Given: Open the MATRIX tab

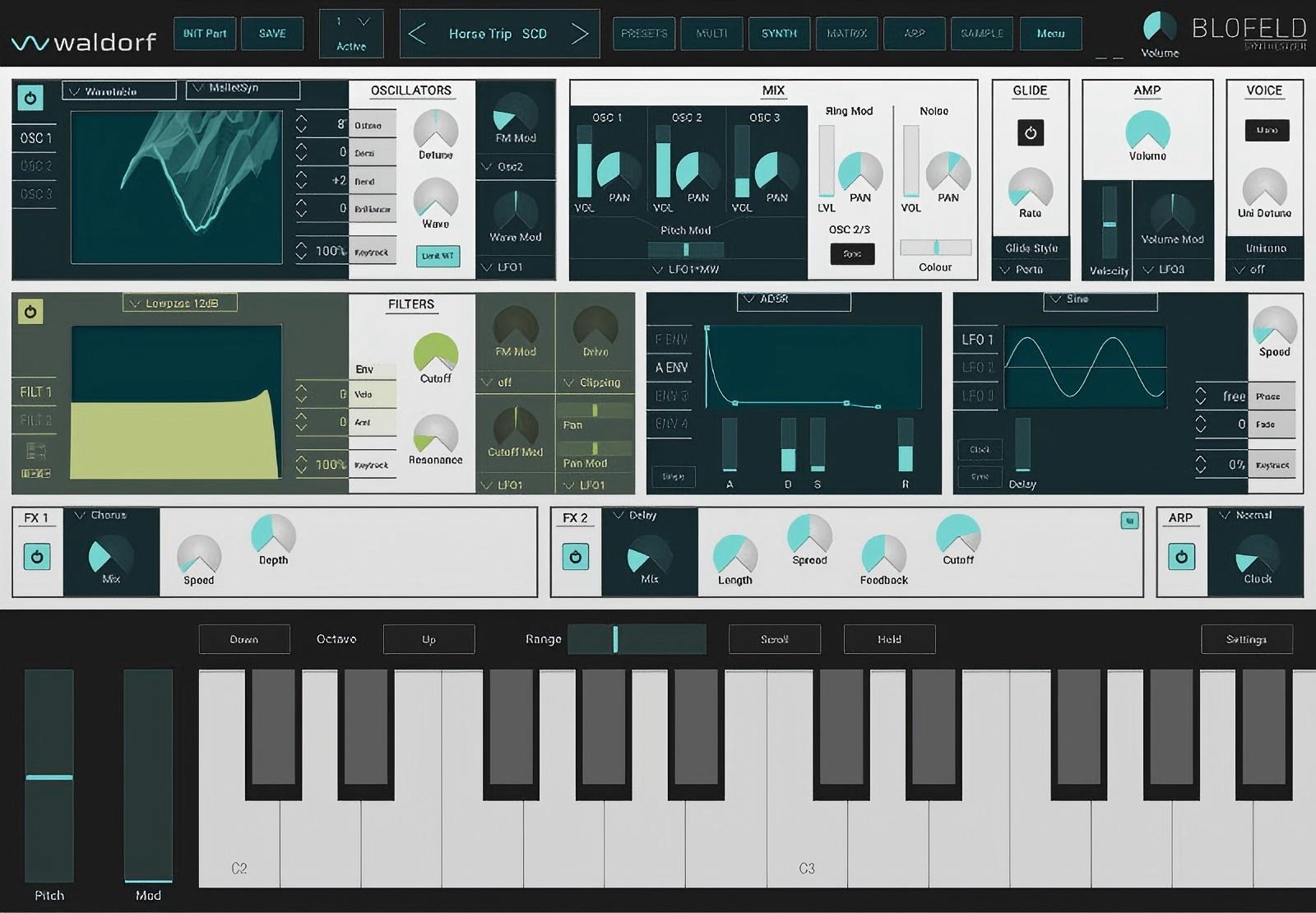Looking at the screenshot, I should pos(846,34).
